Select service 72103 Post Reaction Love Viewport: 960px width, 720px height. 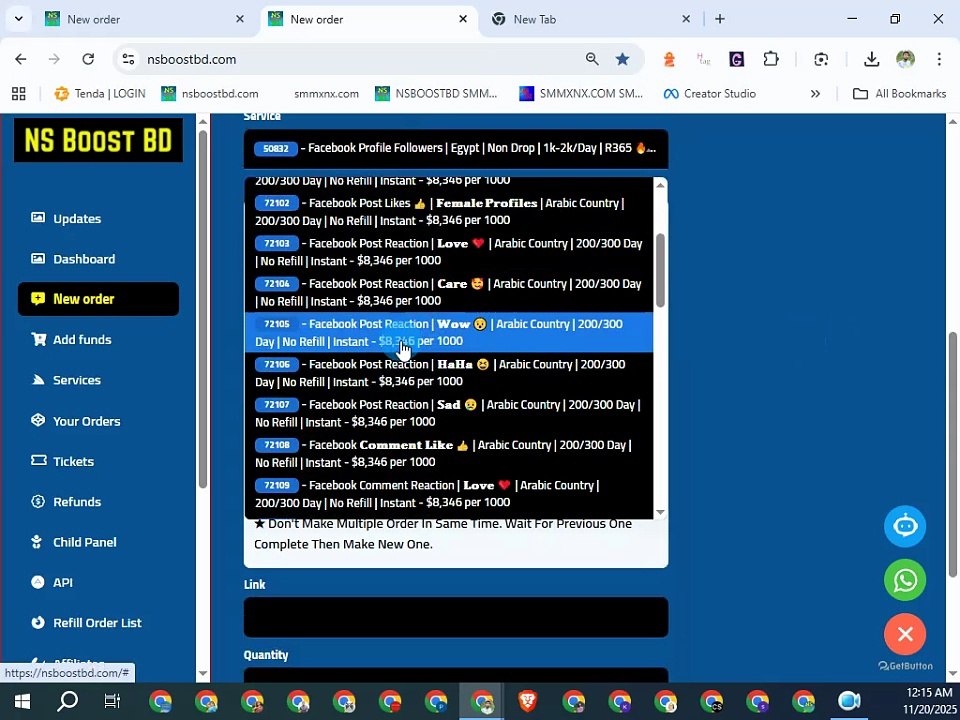(x=449, y=252)
